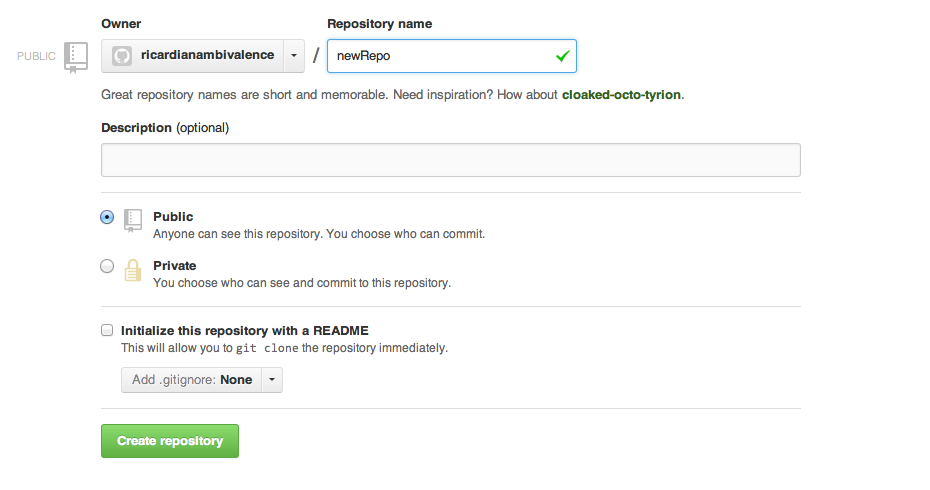Image resolution: width=930 pixels, height=490 pixels.
Task: Click the bold "Private" option label
Action: [174, 266]
